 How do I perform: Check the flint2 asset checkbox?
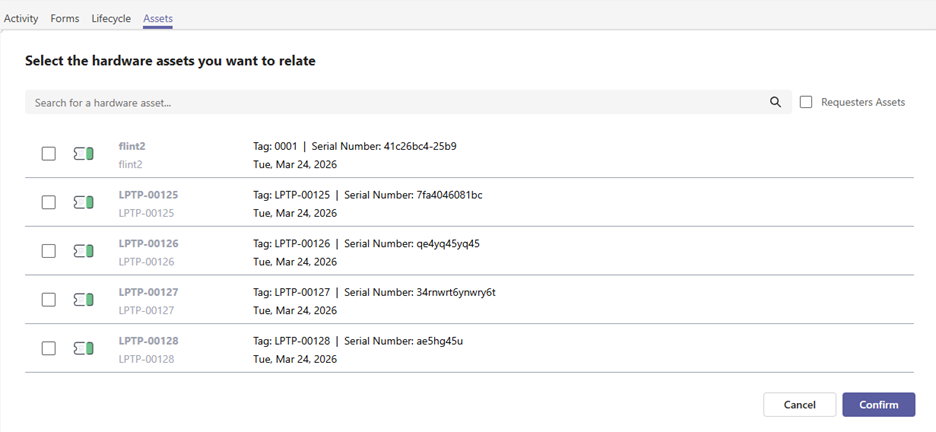tap(48, 154)
